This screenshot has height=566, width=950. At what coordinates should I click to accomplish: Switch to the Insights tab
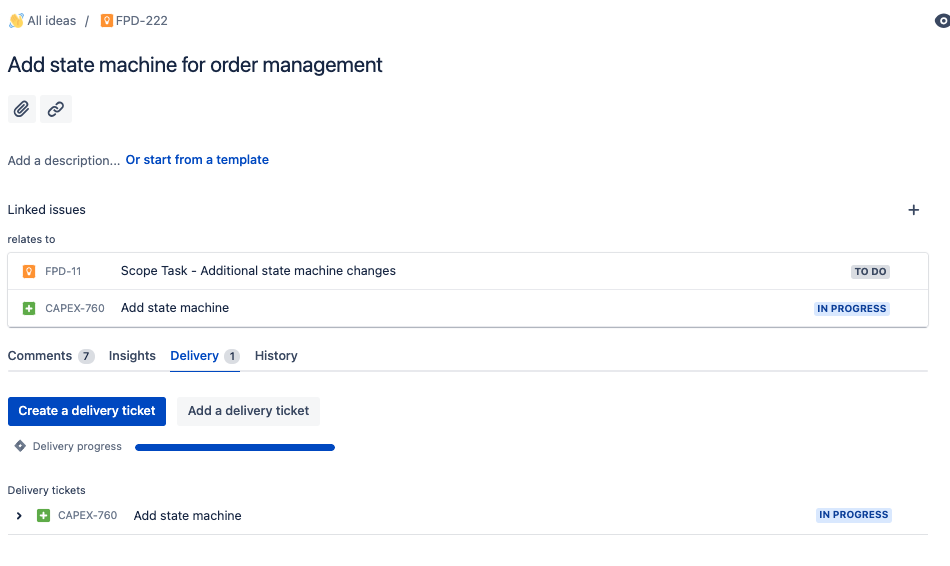[132, 356]
